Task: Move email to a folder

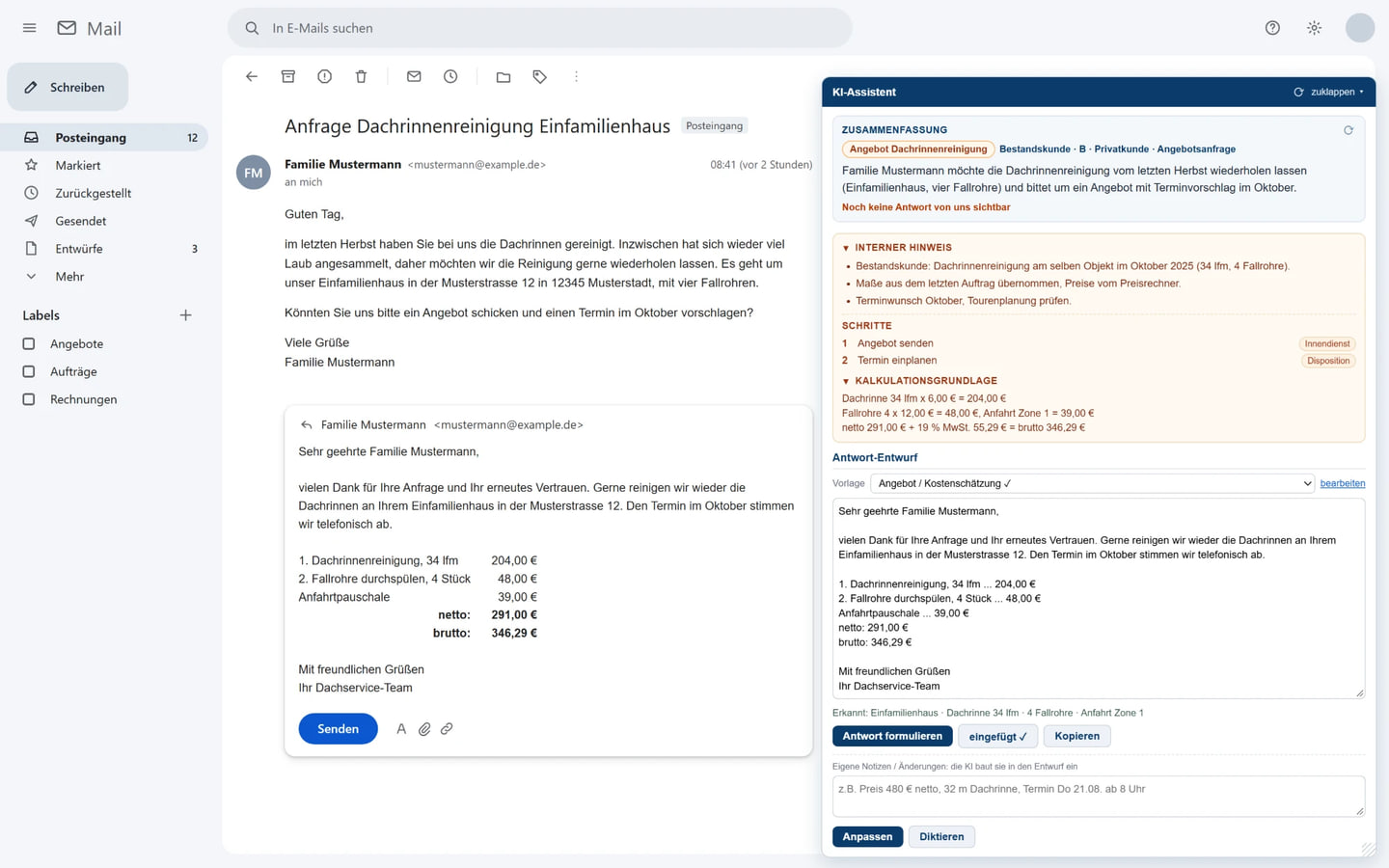Action: click(x=504, y=76)
